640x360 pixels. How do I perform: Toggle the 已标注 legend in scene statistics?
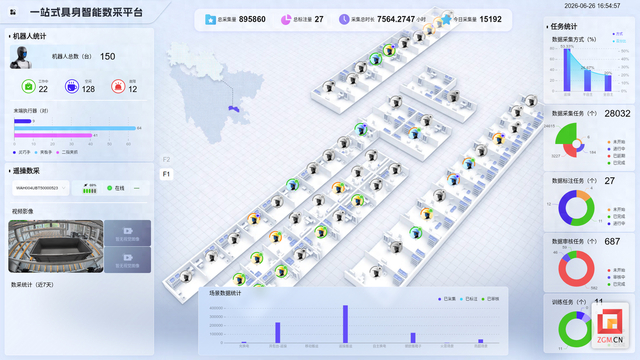pos(469,299)
